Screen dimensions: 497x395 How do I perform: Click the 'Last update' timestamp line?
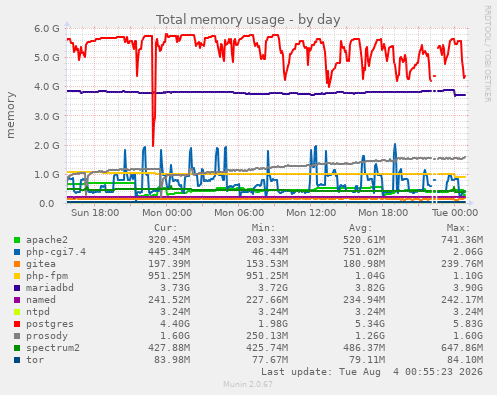click(372, 372)
